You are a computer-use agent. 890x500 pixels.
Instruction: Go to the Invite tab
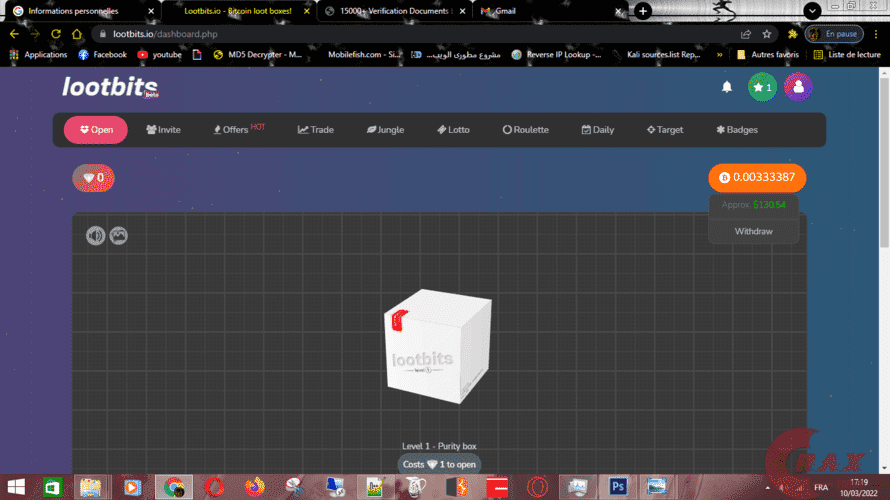163,130
